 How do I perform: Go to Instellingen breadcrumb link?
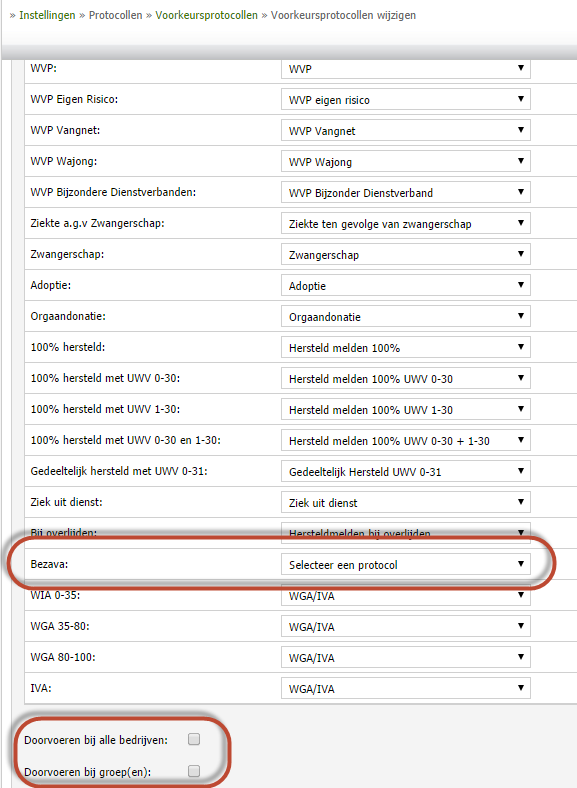pos(47,15)
